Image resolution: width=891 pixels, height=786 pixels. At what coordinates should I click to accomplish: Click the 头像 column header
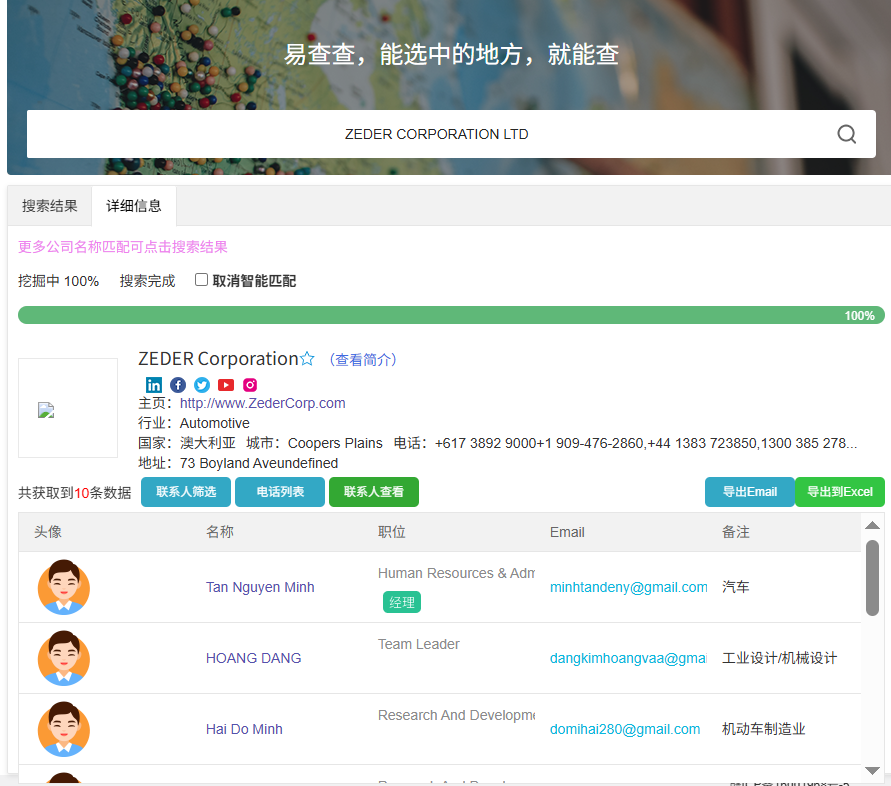click(48, 532)
